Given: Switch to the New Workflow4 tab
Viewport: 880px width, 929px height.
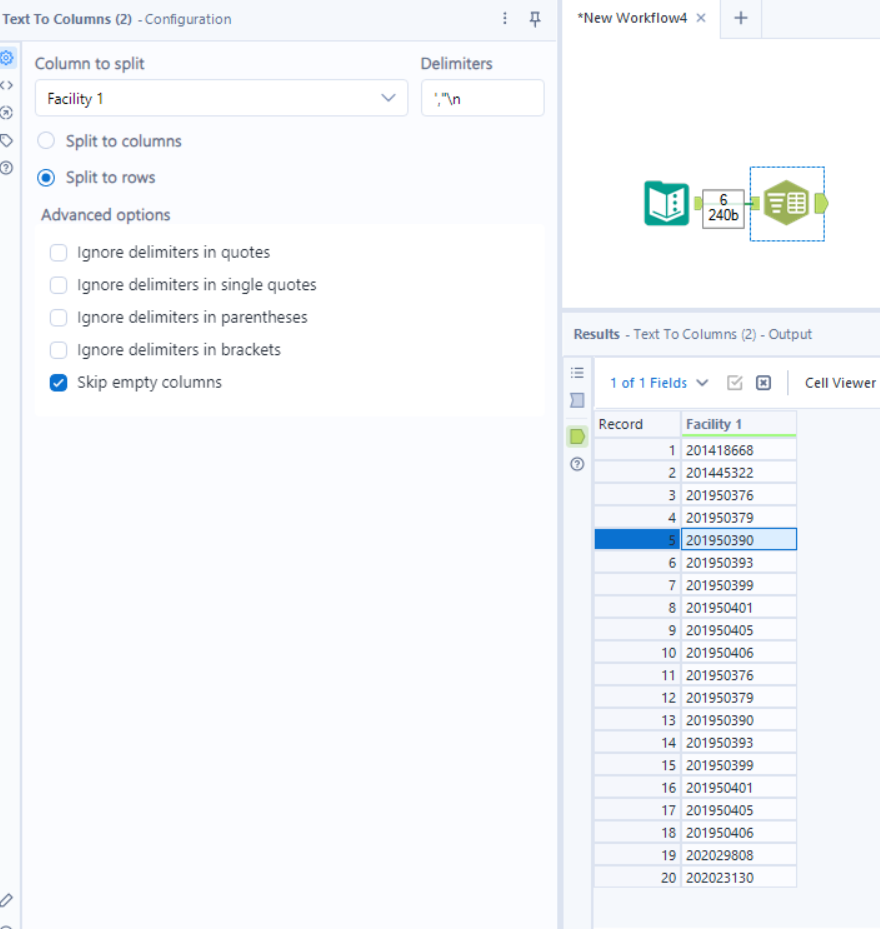Looking at the screenshot, I should (632, 18).
